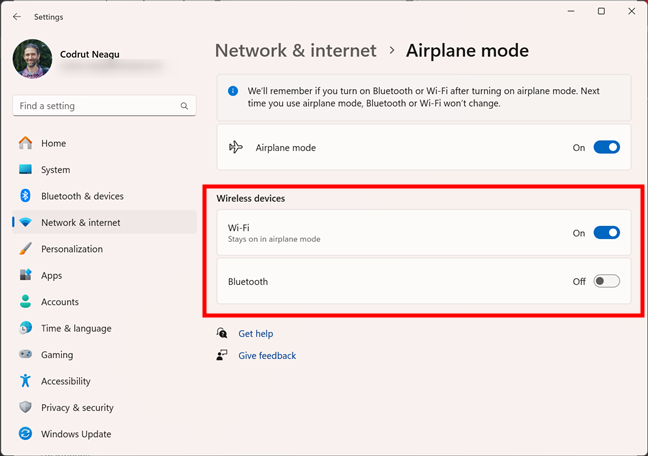
Task: Click the Accessibility figure icon
Action: pos(25,381)
